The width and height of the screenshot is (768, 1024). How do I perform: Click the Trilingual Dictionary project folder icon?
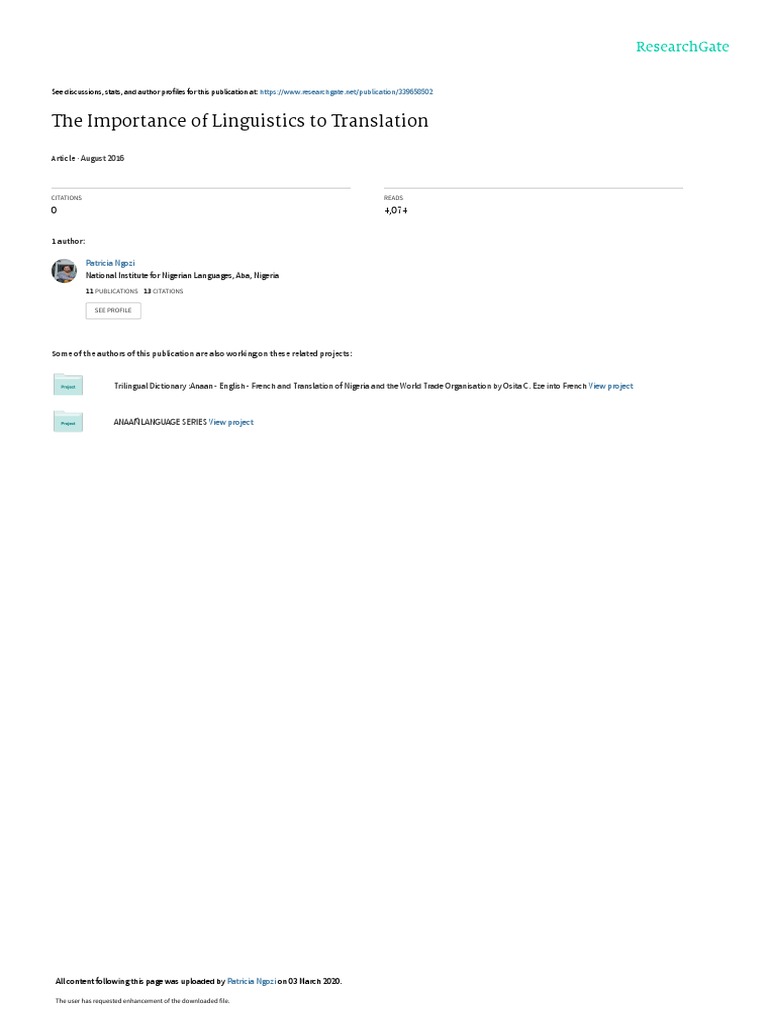point(68,385)
